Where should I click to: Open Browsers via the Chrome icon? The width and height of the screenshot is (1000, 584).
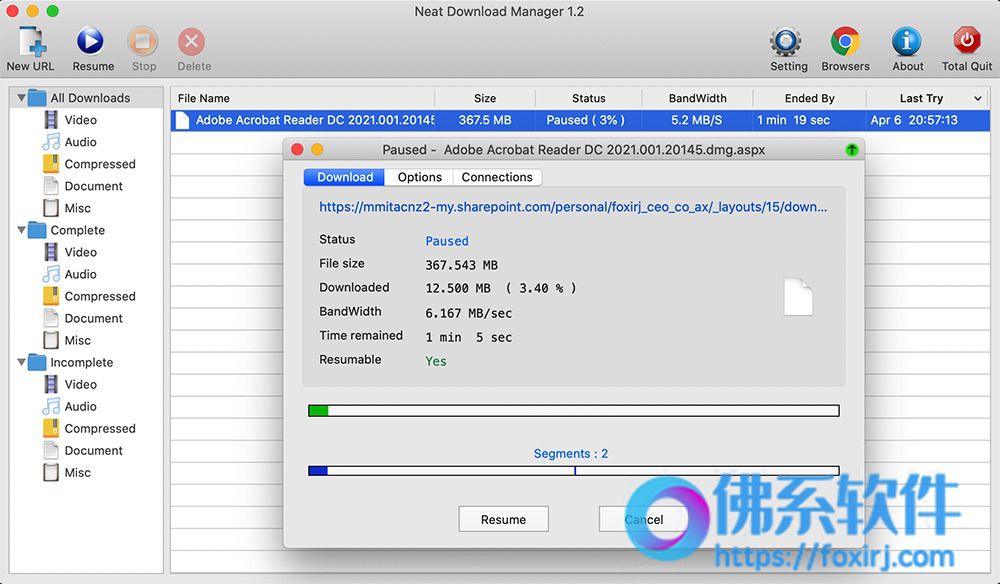[845, 42]
